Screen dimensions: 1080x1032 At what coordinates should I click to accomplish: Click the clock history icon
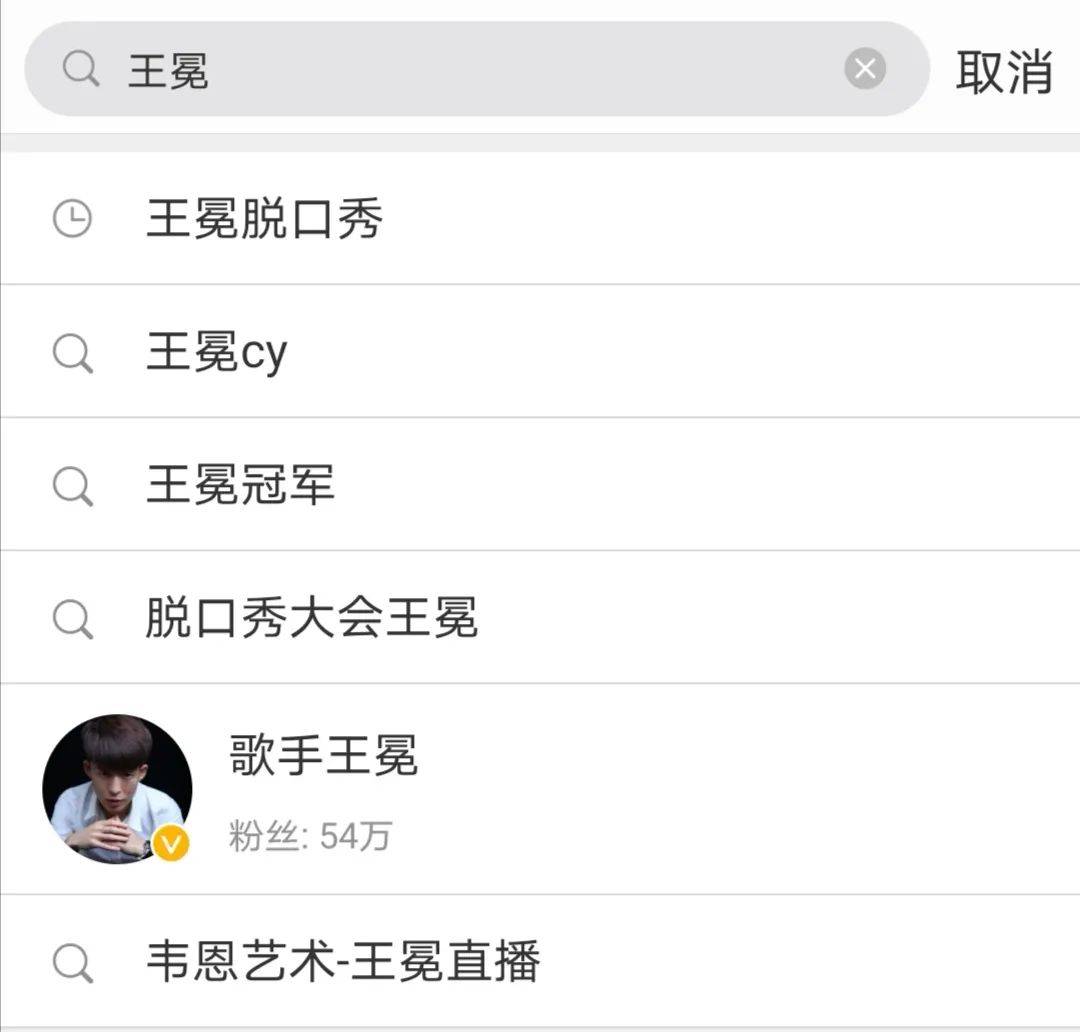click(x=72, y=219)
